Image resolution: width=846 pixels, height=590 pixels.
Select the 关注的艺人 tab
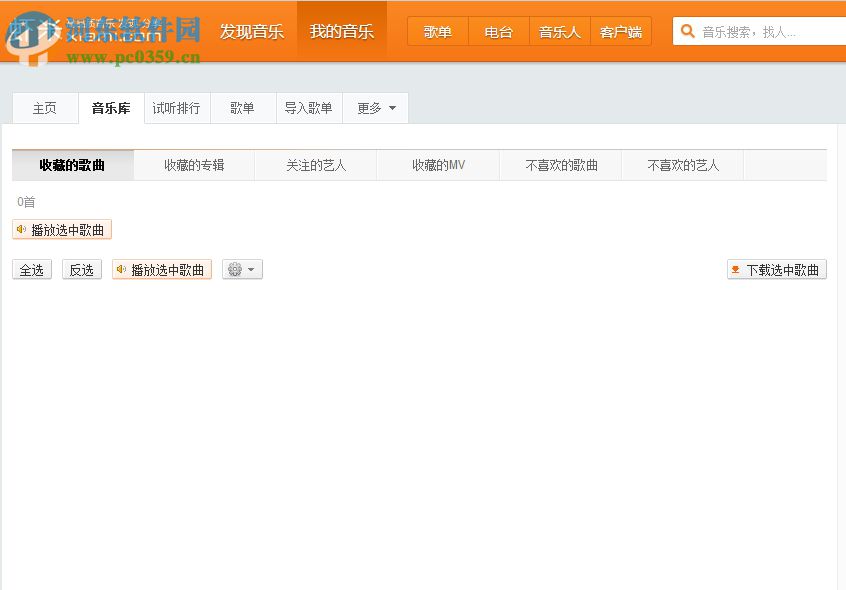[x=315, y=164]
